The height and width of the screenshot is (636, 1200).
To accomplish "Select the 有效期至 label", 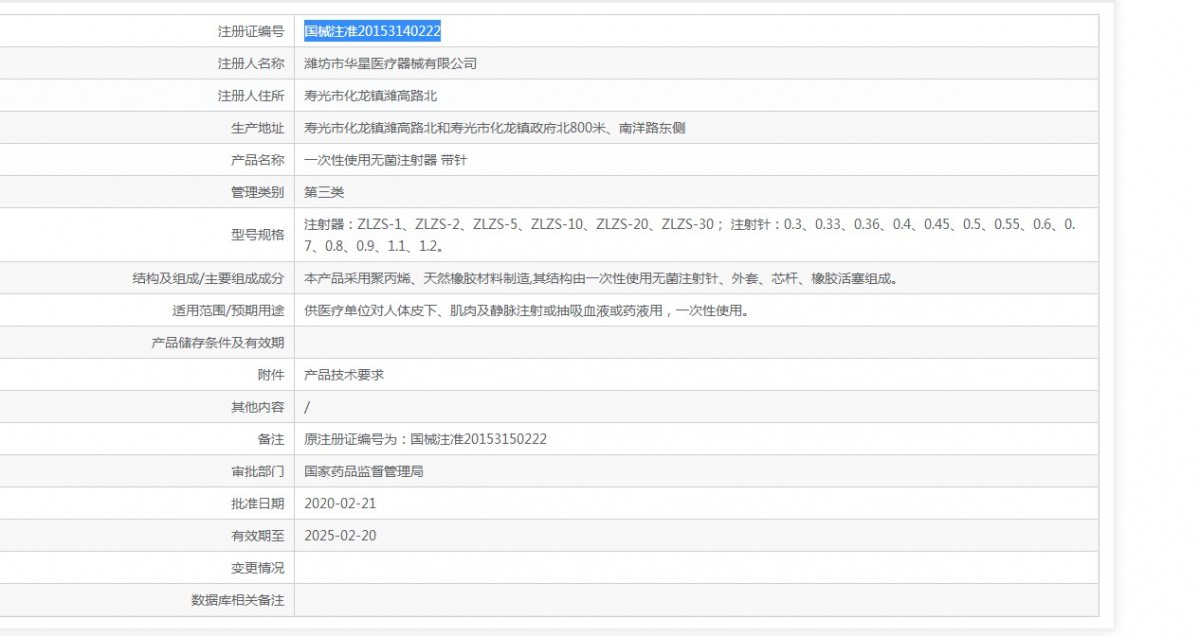I will tap(257, 535).
